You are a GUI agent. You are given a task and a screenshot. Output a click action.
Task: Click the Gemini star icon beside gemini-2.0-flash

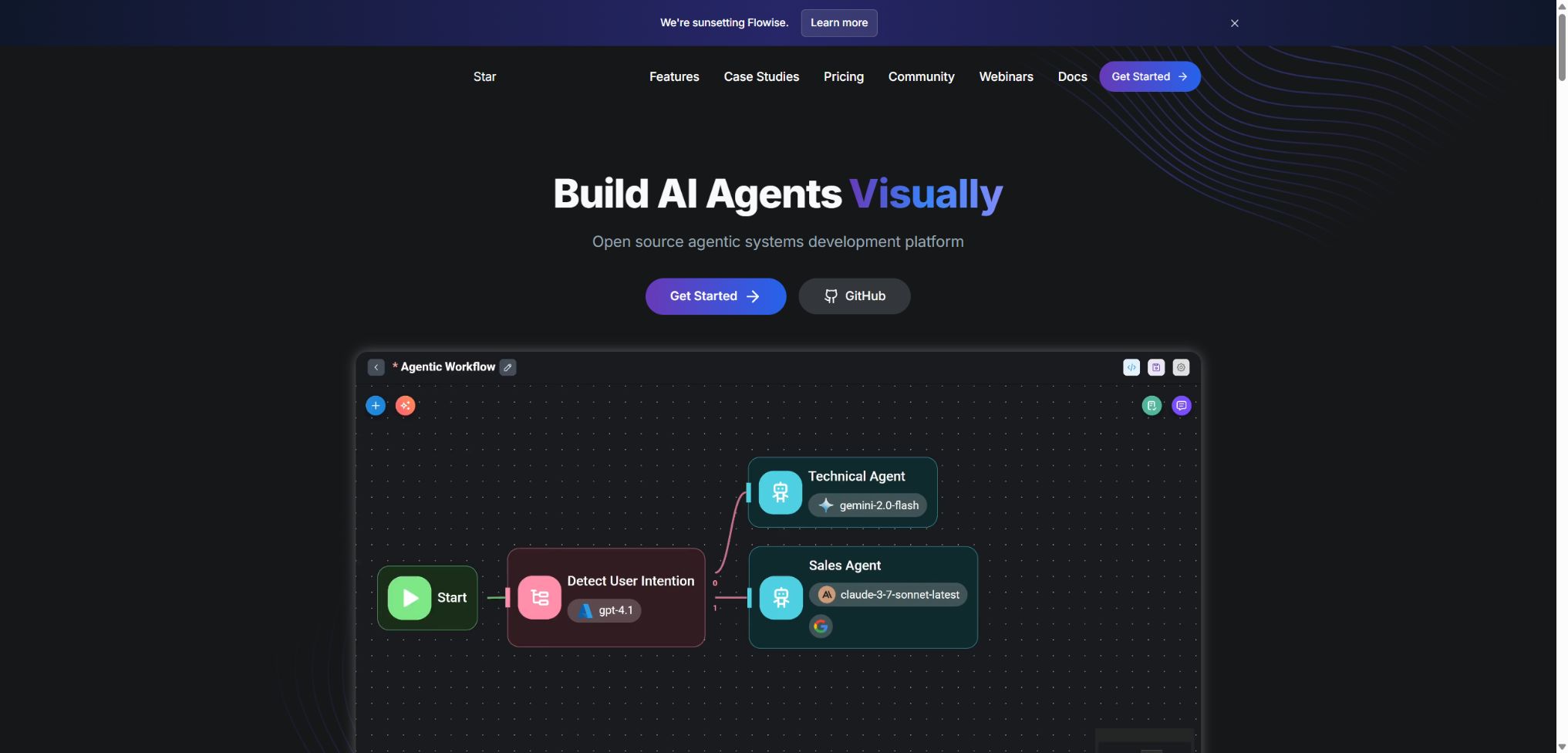click(x=826, y=505)
